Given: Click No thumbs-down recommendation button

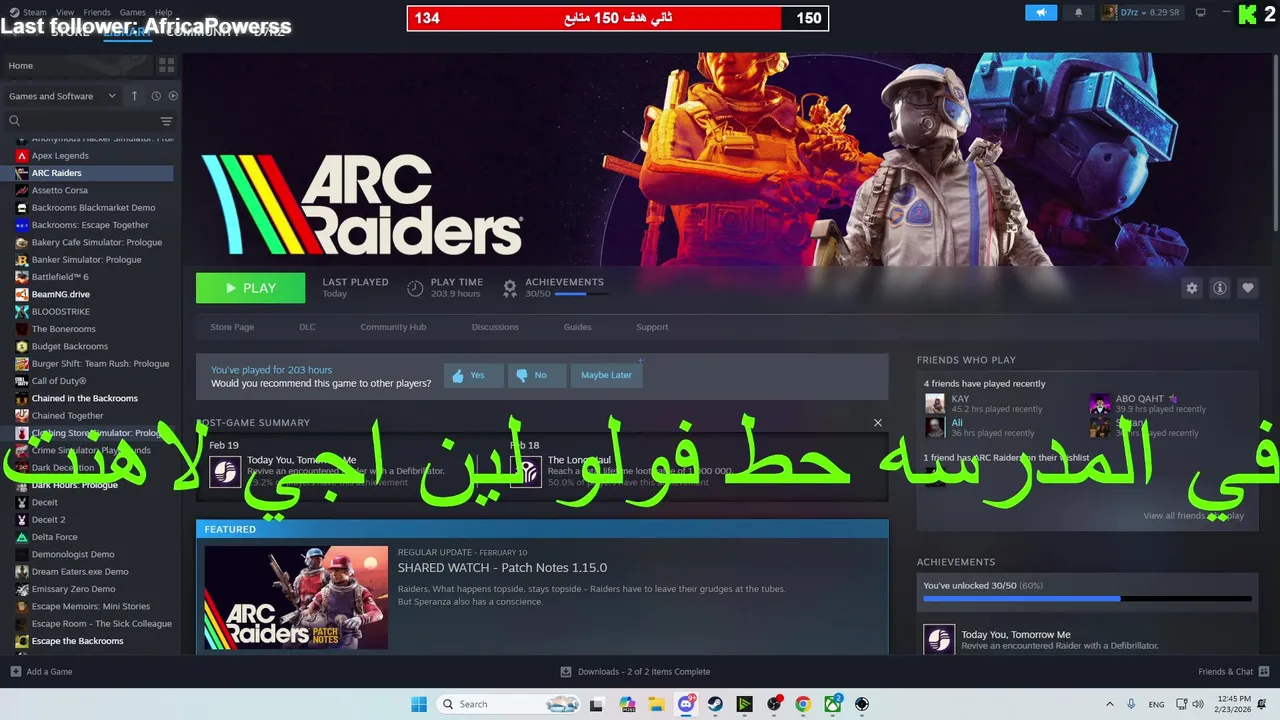Looking at the screenshot, I should tap(536, 375).
